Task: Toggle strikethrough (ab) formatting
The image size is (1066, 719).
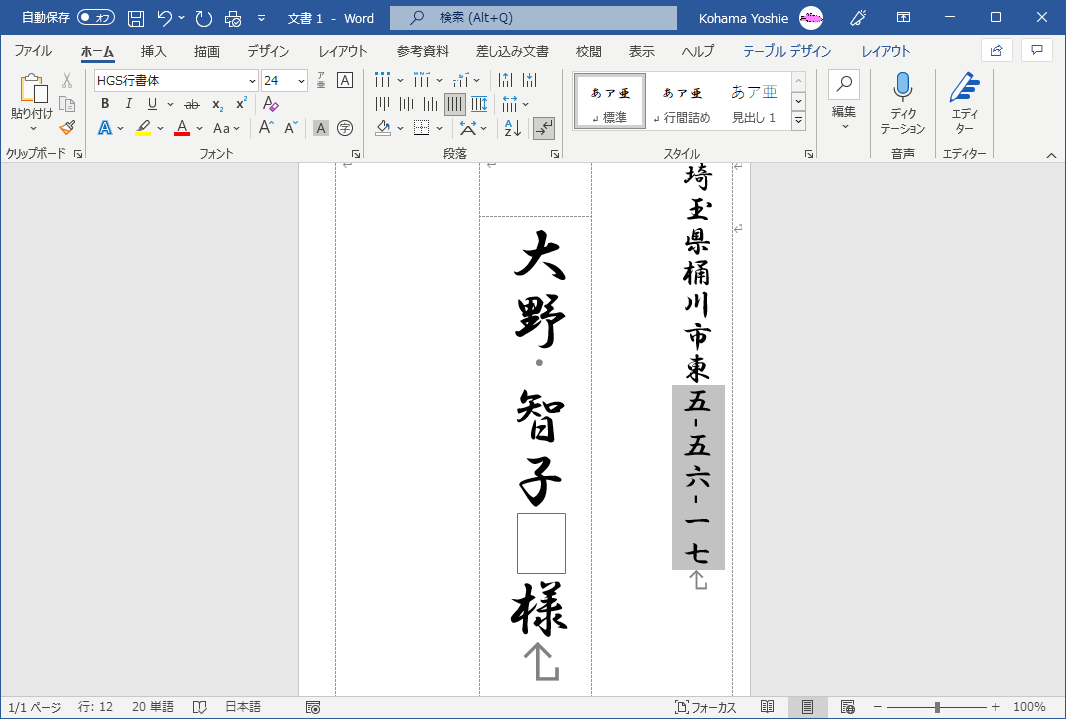Action: coord(192,104)
